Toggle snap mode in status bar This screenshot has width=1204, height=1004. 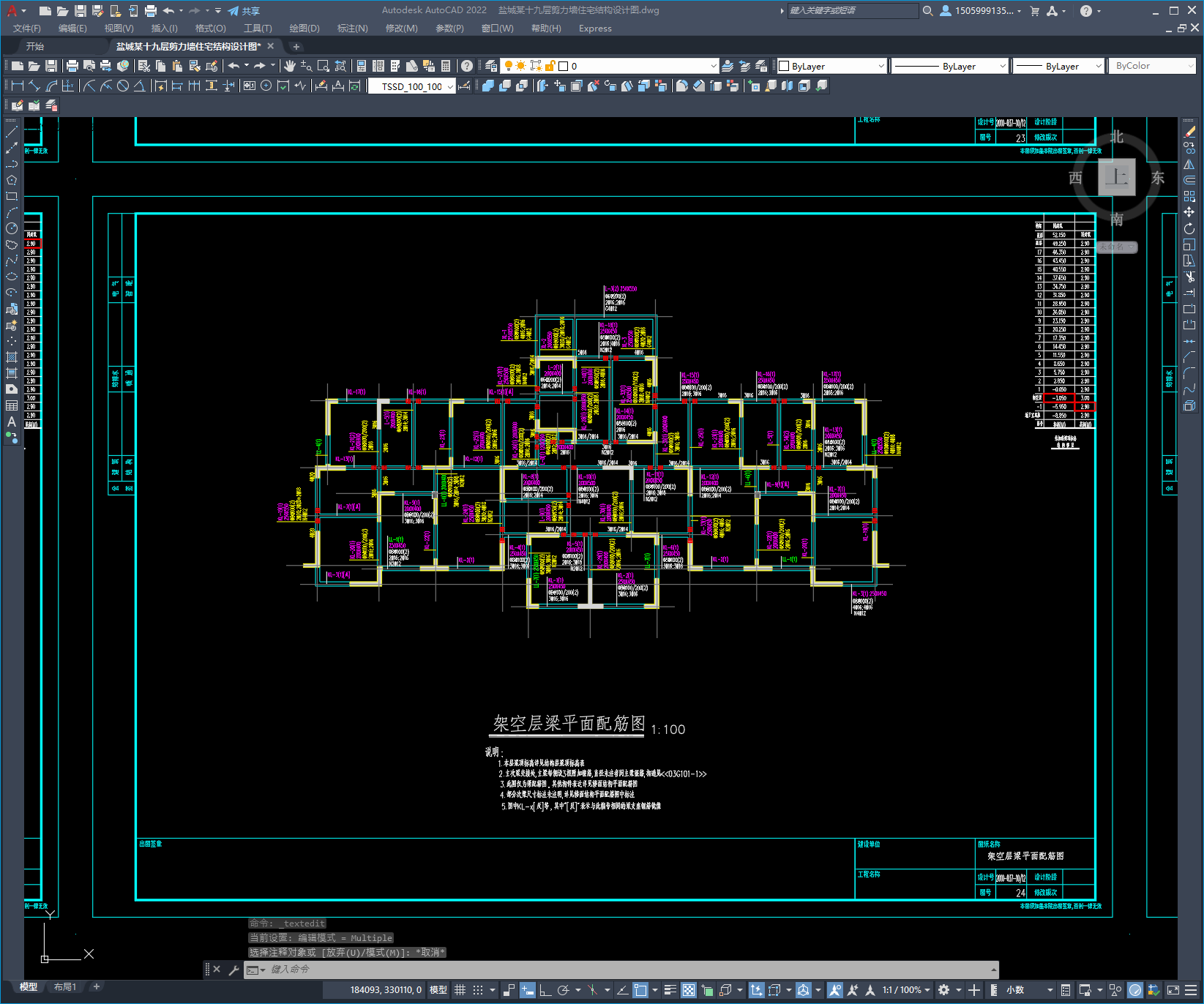click(478, 990)
